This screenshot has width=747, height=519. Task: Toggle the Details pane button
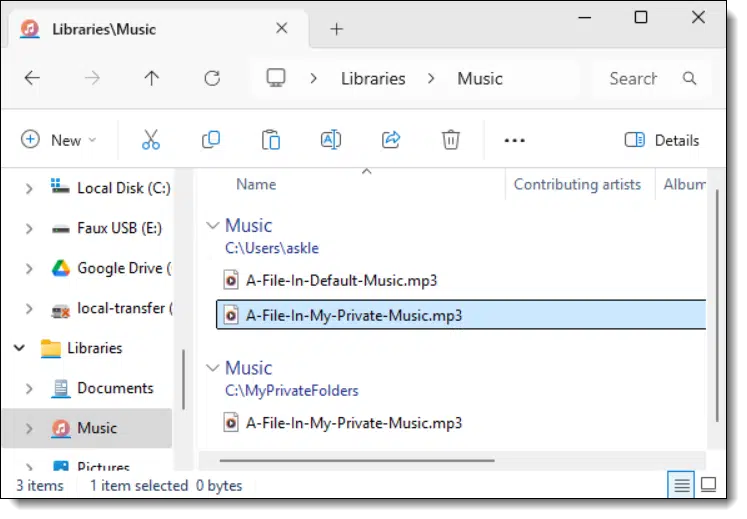point(662,140)
